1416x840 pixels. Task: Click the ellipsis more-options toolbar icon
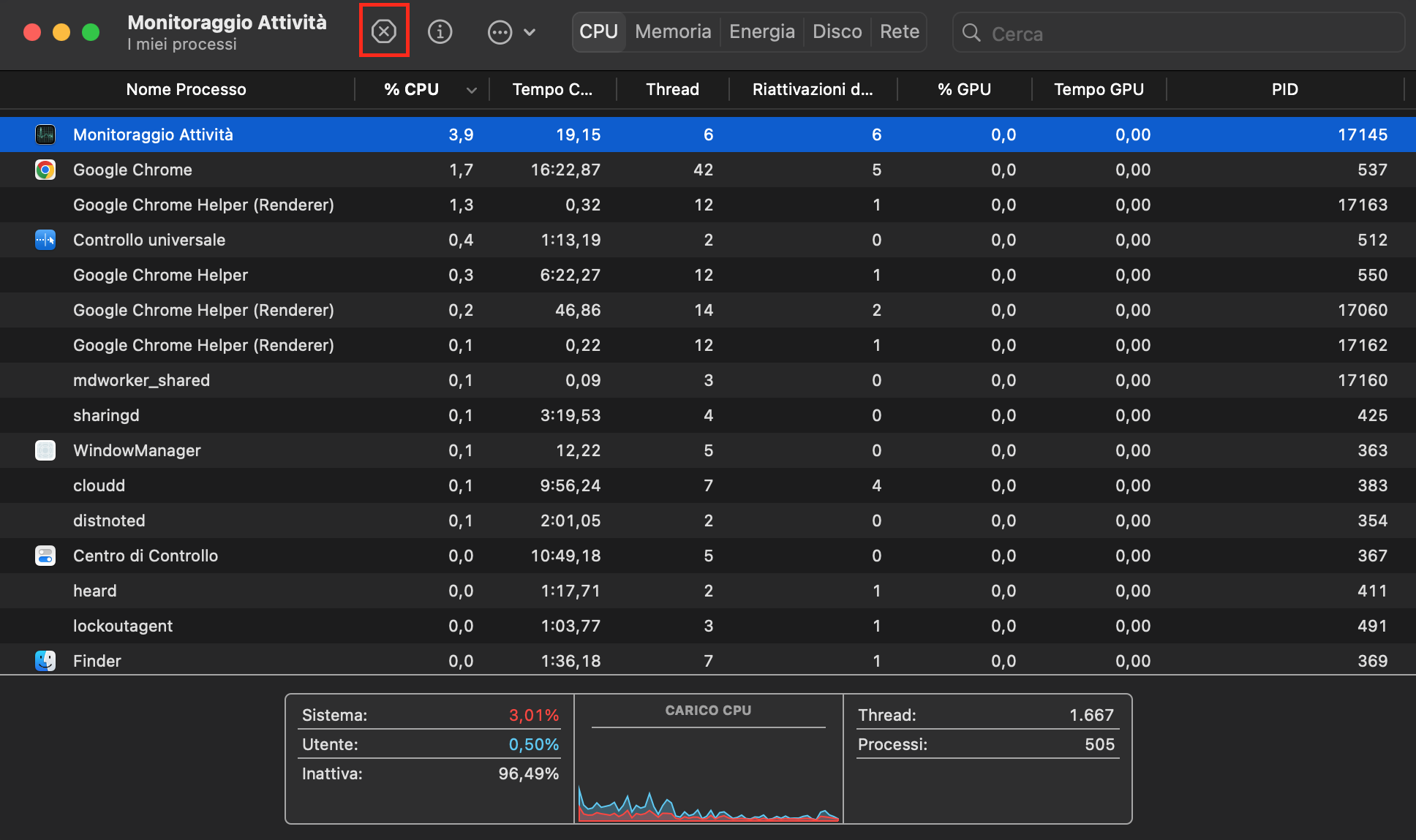(x=500, y=32)
